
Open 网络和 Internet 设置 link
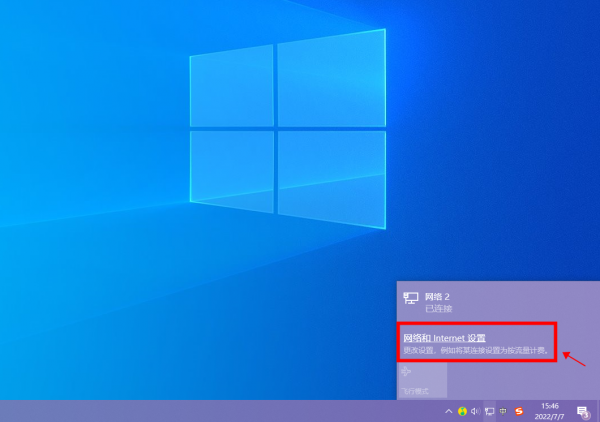(x=444, y=338)
